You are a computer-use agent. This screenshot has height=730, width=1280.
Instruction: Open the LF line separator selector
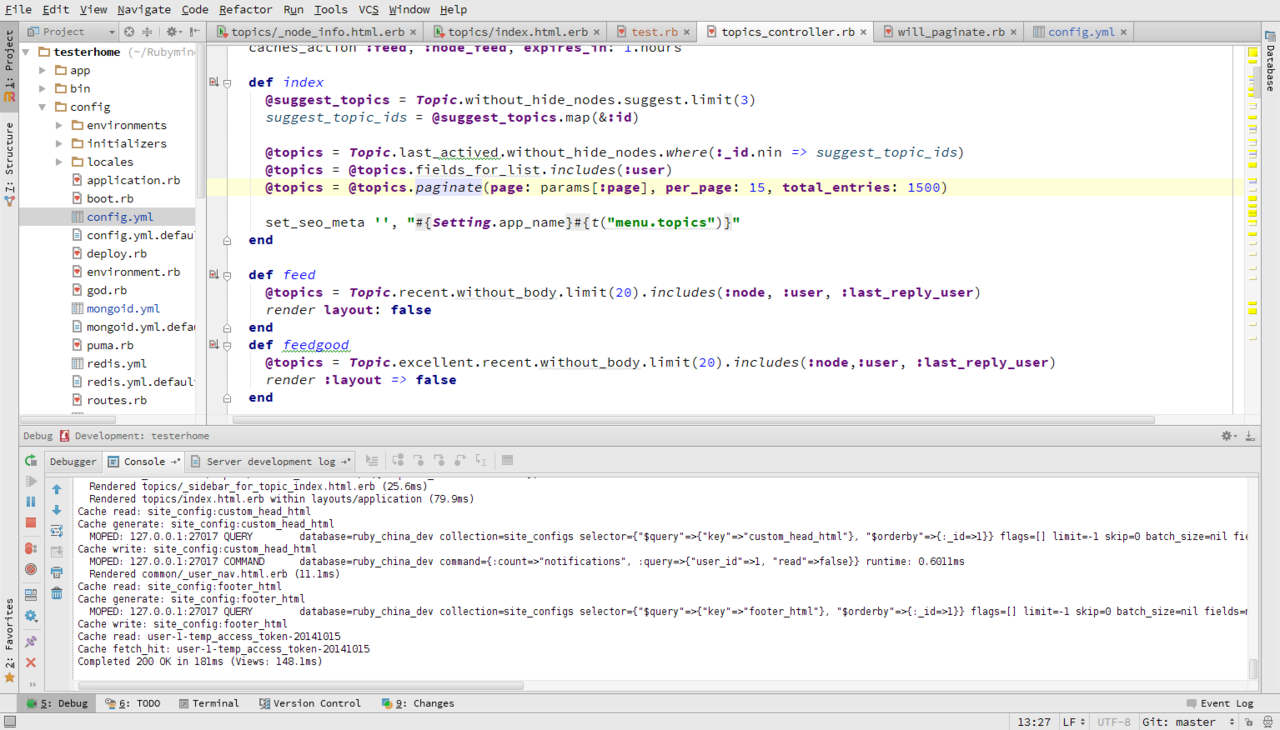1074,722
